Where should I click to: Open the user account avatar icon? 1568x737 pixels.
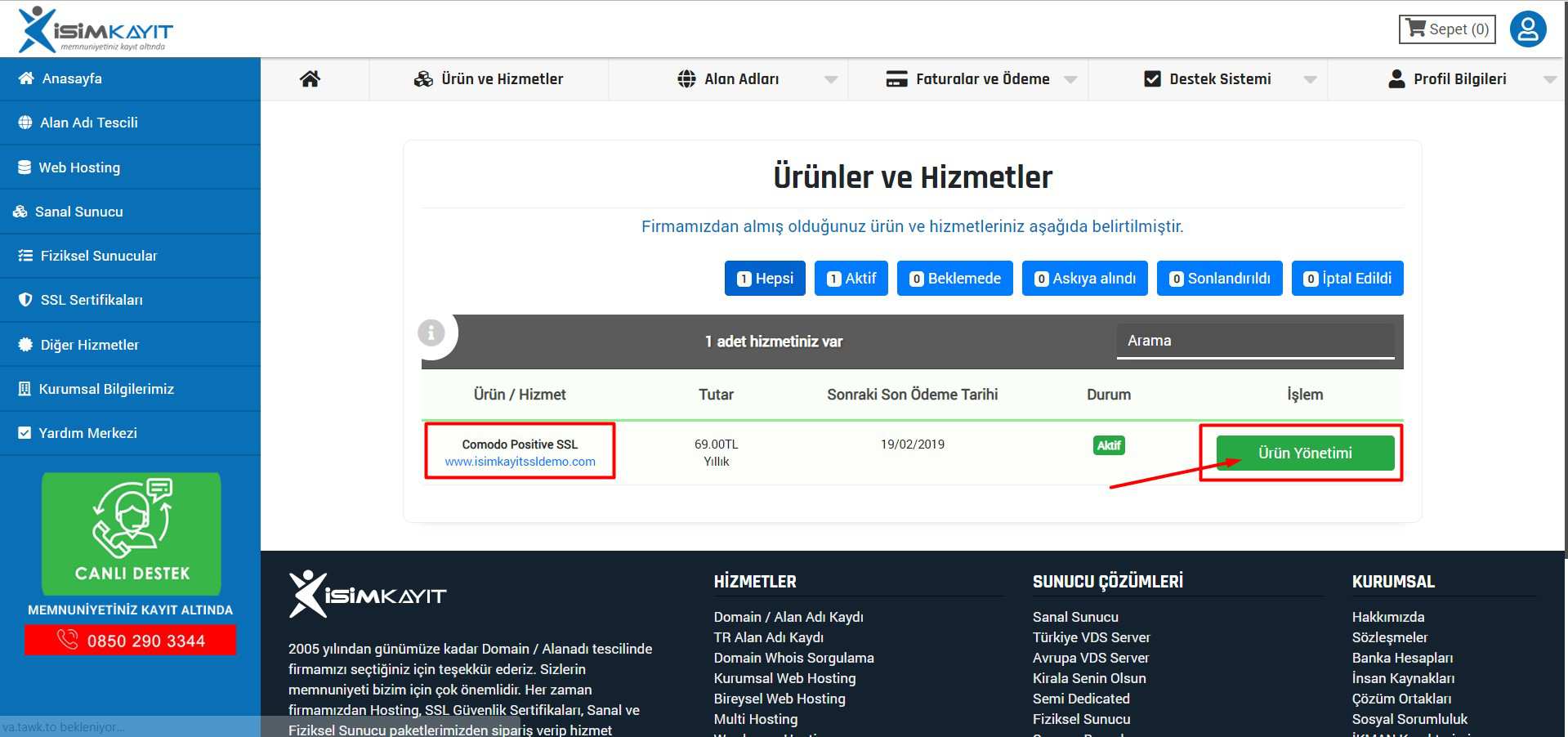[1528, 29]
